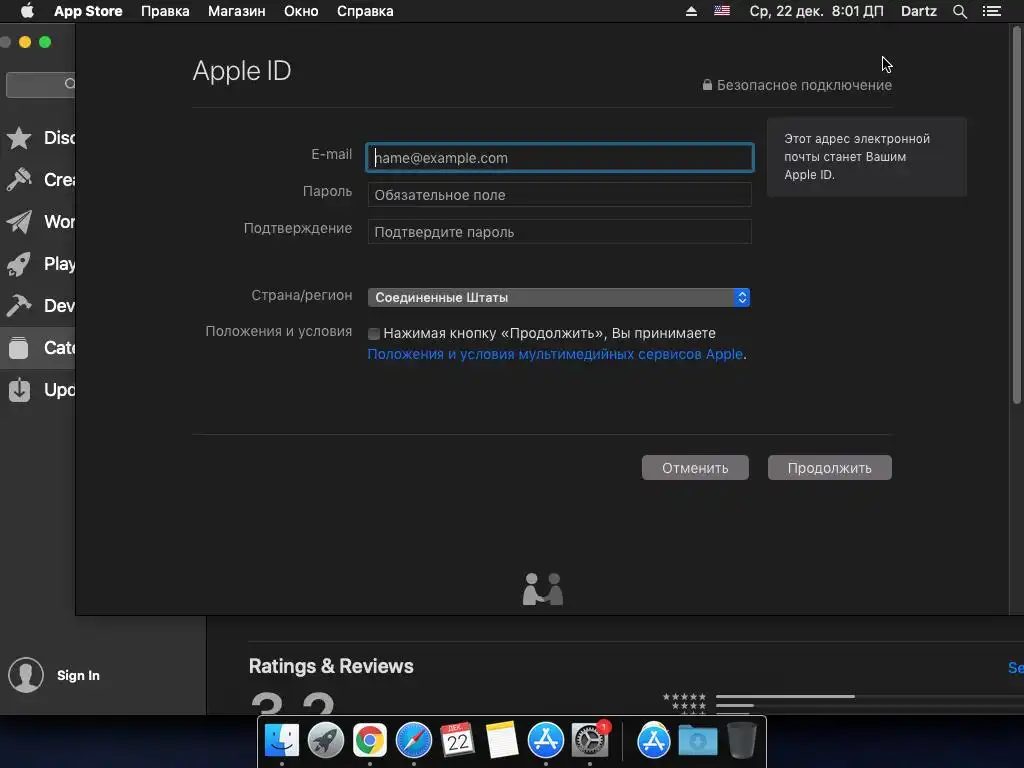Image resolution: width=1024 pixels, height=768 pixels.
Task: Open the Develop hammer icon
Action: point(19,306)
